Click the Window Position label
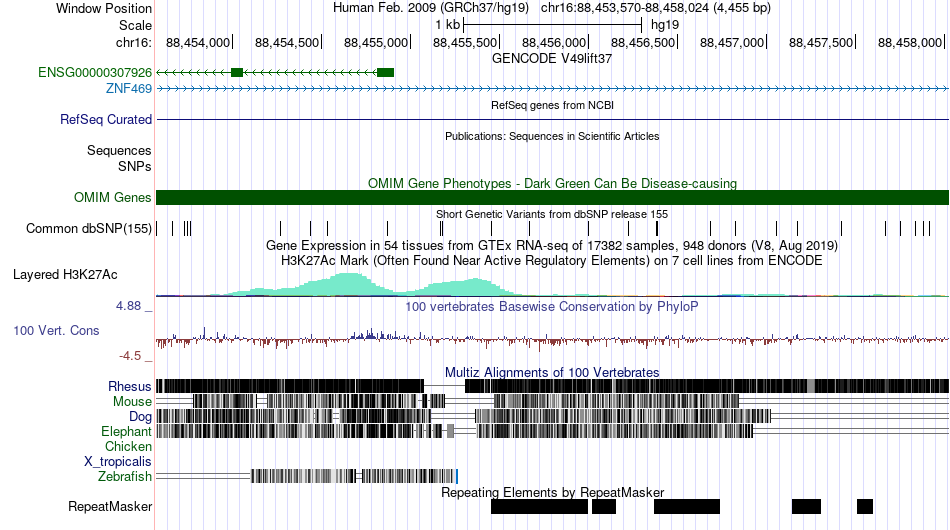 [104, 8]
